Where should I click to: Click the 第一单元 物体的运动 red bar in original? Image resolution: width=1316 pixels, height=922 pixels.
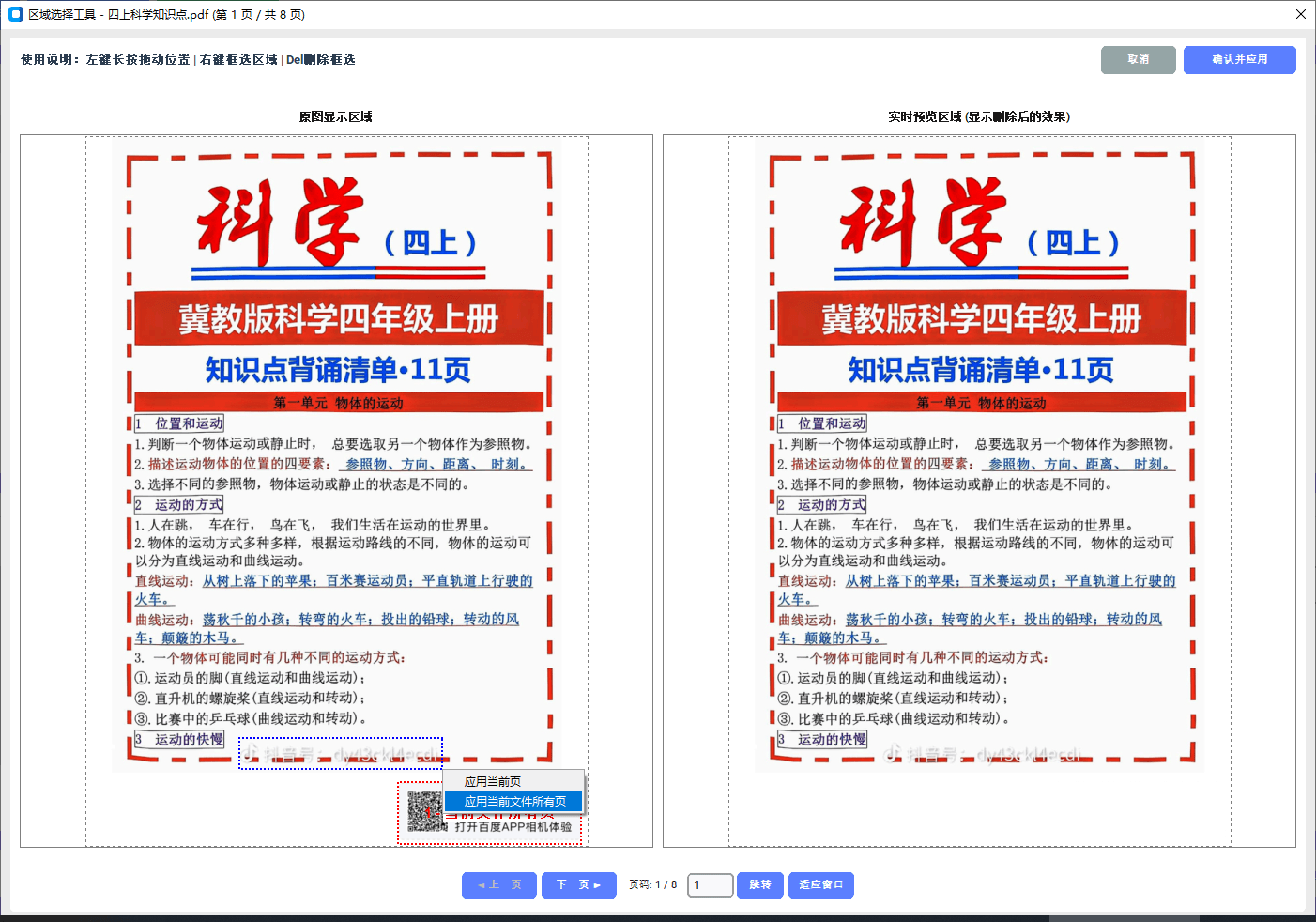[x=338, y=403]
